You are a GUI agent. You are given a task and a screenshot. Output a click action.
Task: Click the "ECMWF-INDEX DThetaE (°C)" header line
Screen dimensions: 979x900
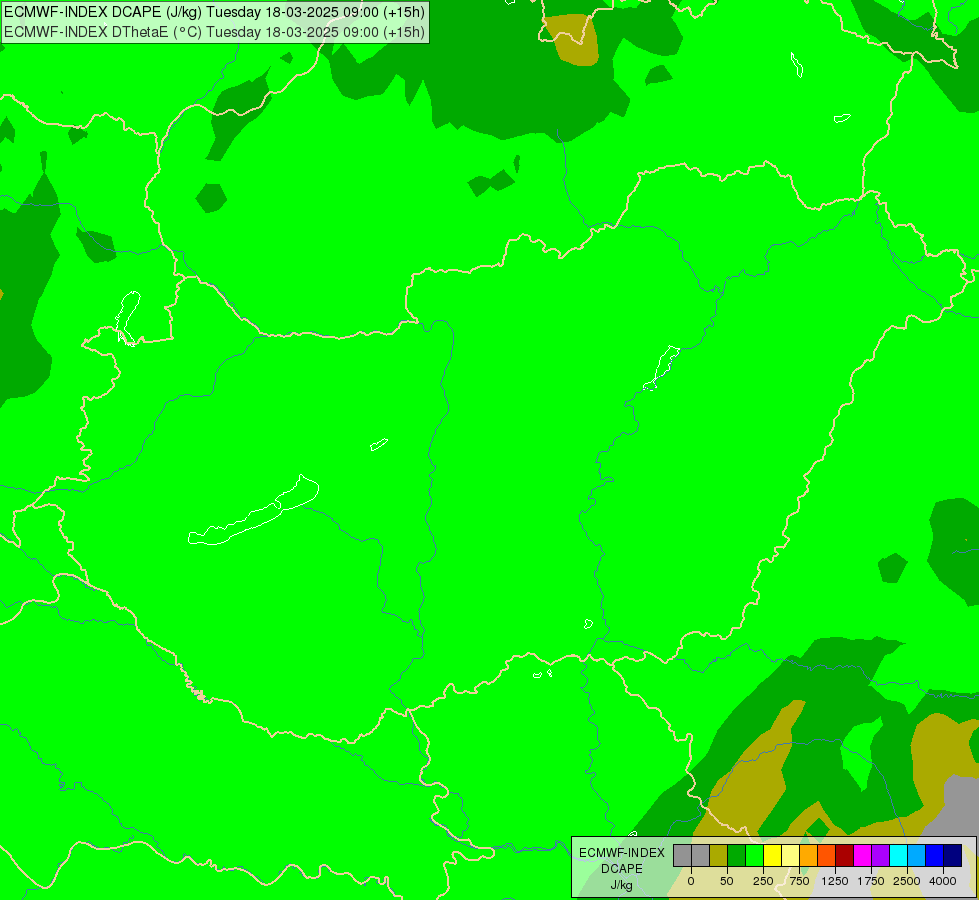click(214, 32)
